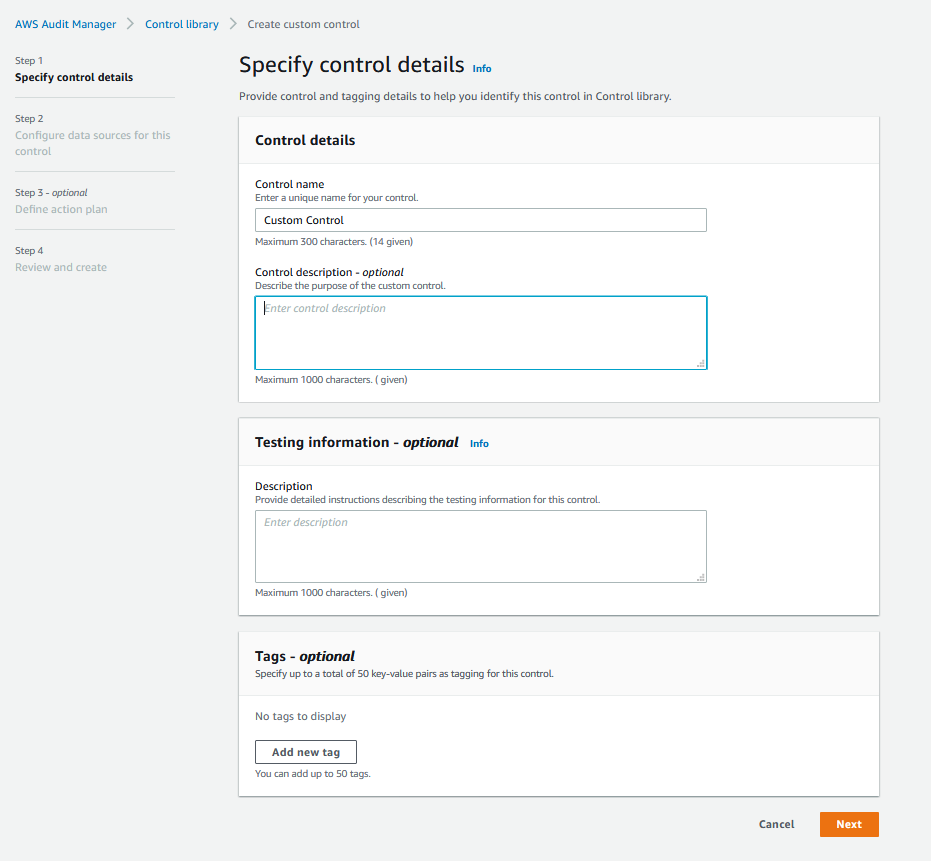Click the chevron after Control library breadcrumb

233,24
